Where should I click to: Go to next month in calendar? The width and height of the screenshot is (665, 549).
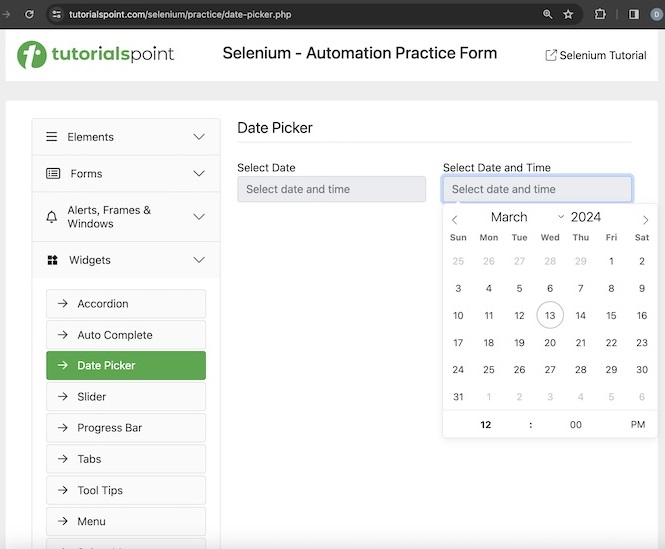coord(645,220)
